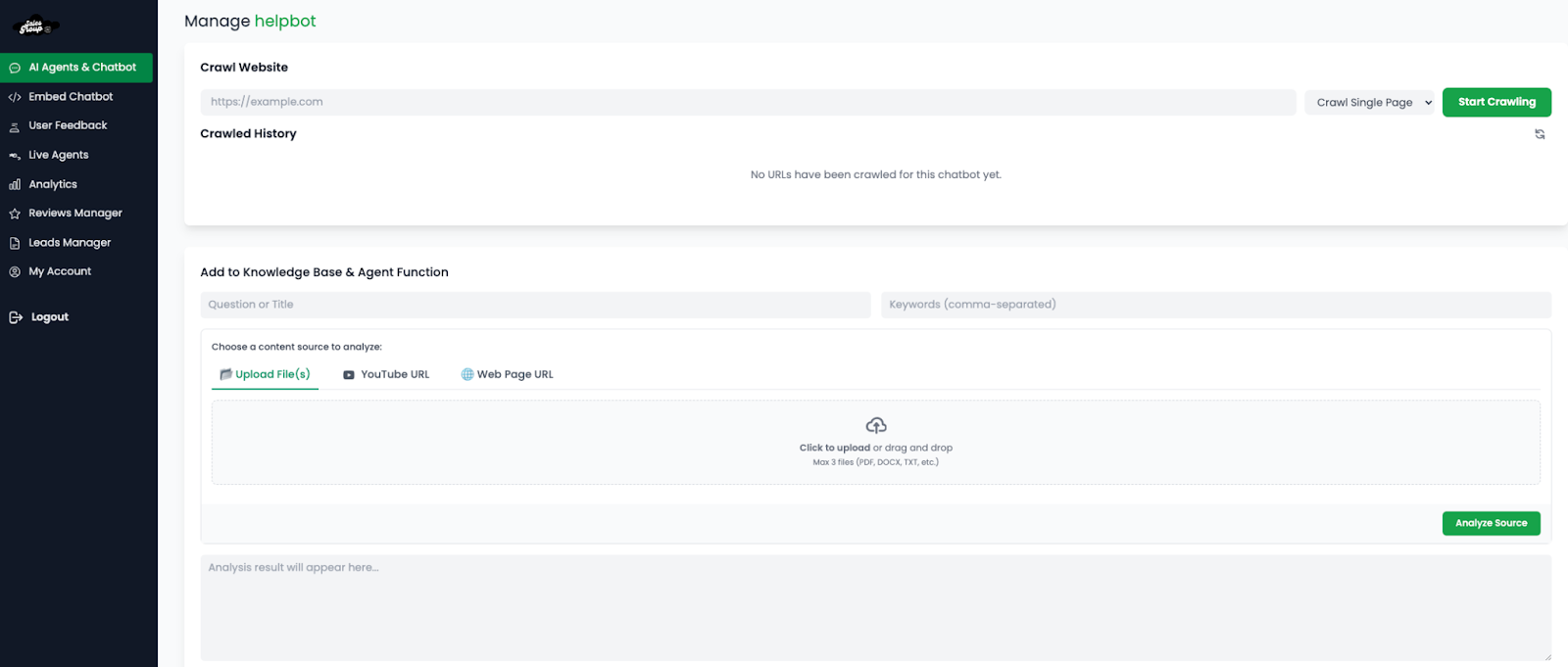The height and width of the screenshot is (667, 1568).
Task: Click the No URLs have been crawled message
Action: [x=876, y=175]
